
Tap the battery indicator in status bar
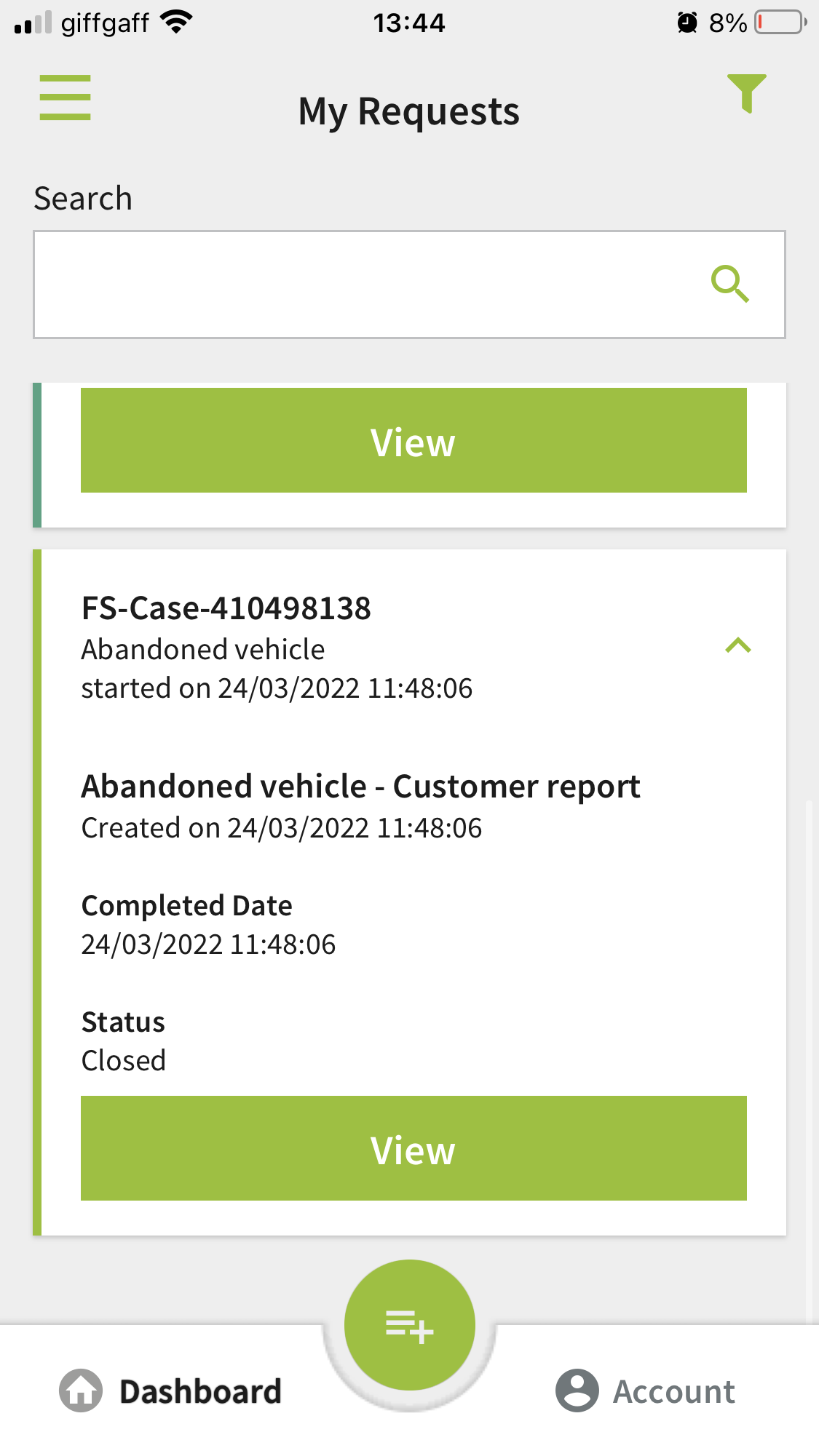tap(780, 23)
